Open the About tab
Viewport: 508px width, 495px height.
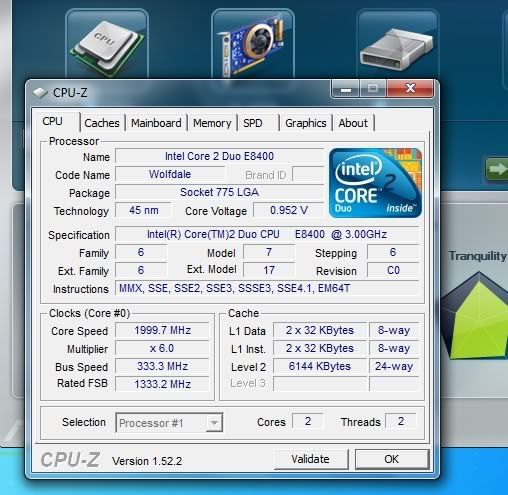[x=353, y=123]
